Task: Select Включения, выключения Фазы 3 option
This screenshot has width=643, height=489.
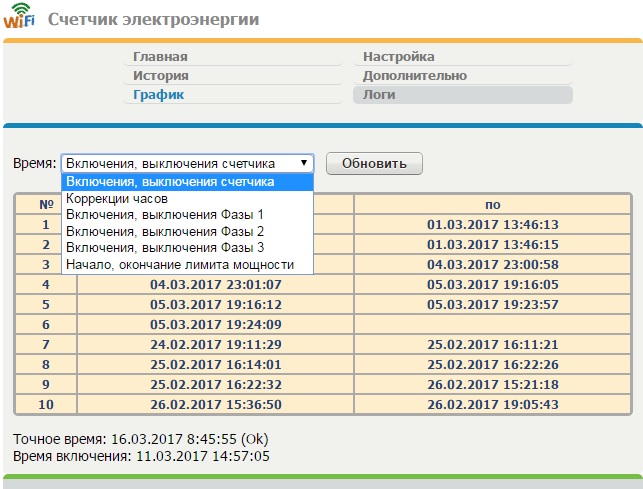Action: pos(164,248)
